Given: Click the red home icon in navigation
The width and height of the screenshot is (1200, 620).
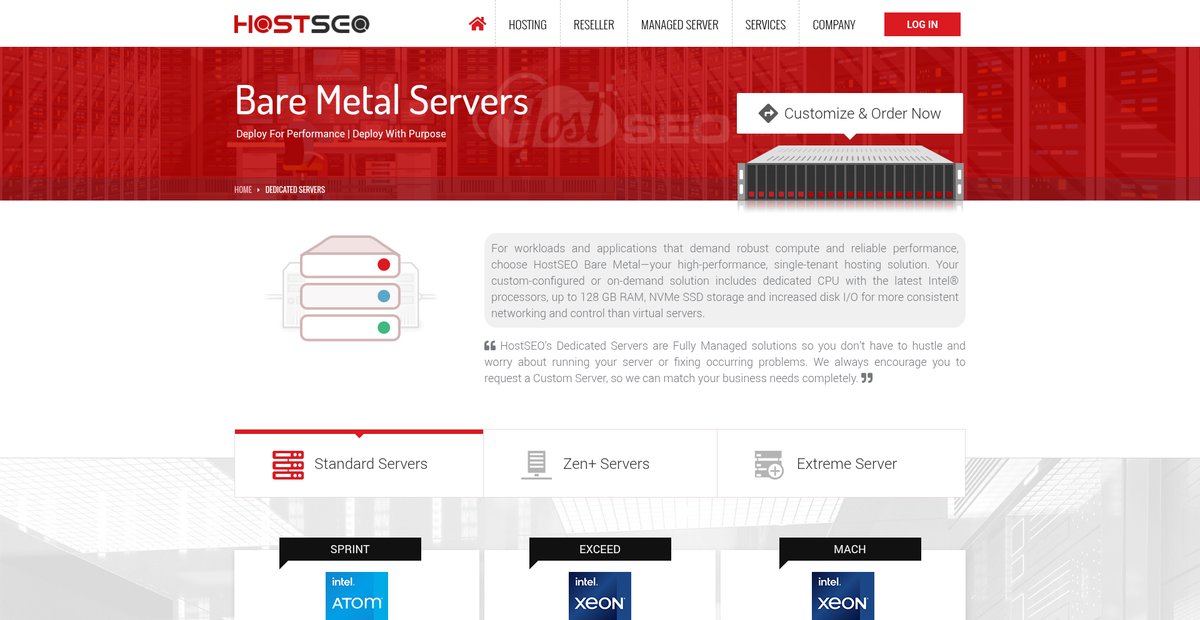Looking at the screenshot, I should tap(477, 24).
